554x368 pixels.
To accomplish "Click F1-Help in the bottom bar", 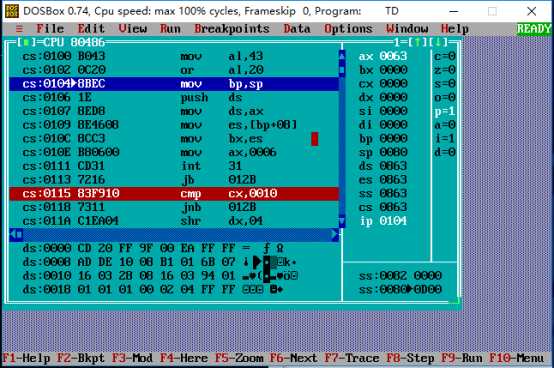I will [x=26, y=358].
